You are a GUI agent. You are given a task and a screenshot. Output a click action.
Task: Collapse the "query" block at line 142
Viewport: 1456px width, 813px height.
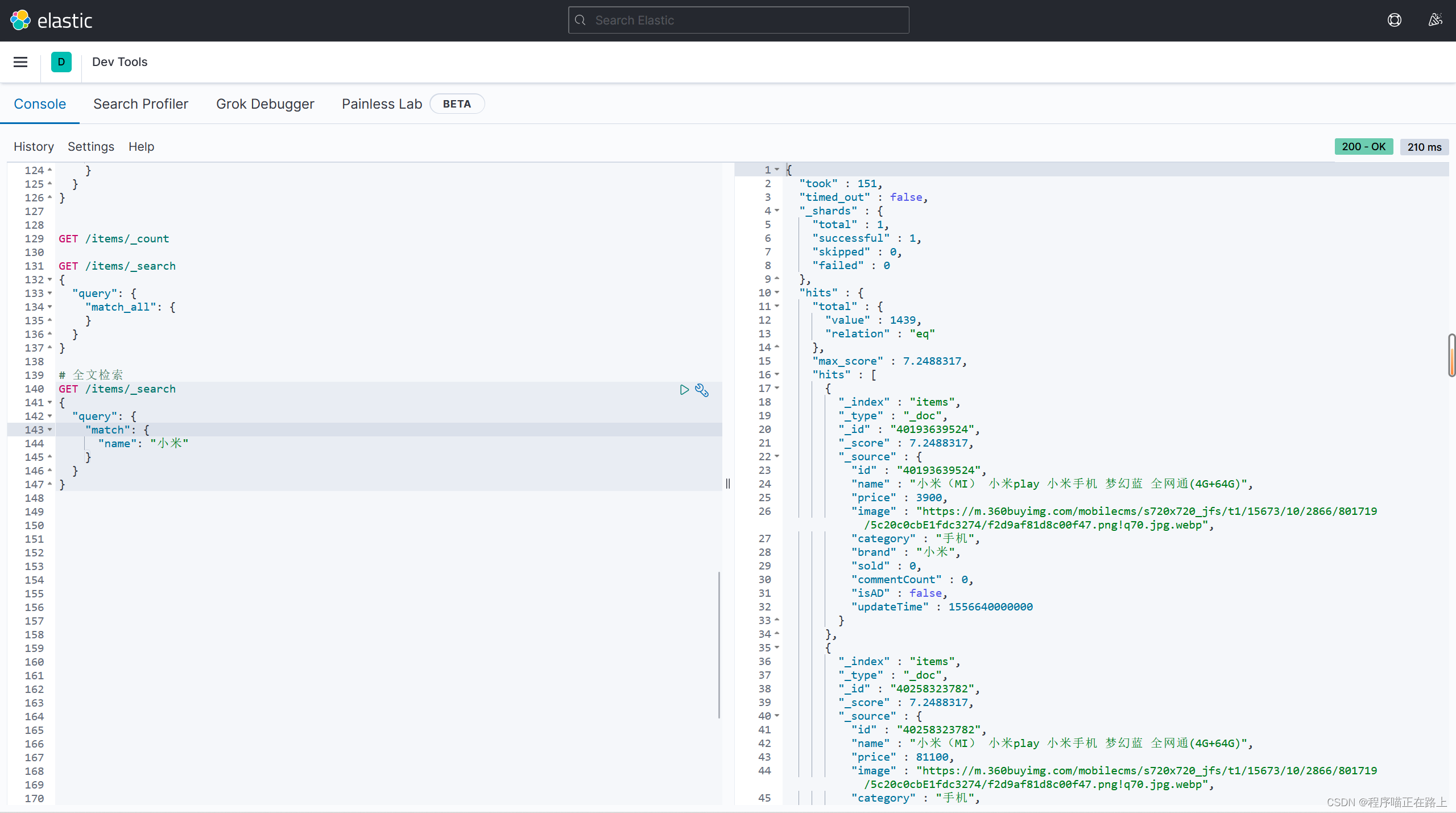[x=50, y=416]
